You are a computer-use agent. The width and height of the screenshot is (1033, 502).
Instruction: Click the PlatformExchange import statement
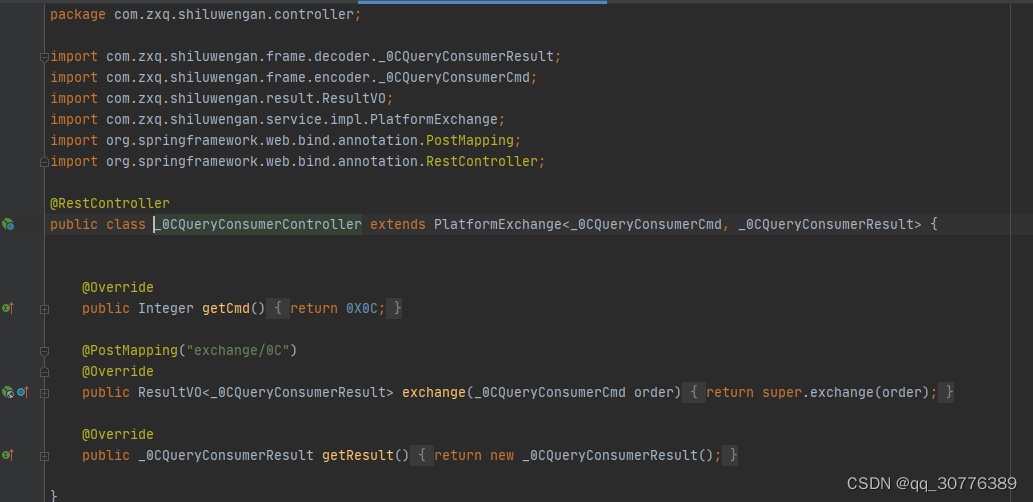click(x=278, y=120)
